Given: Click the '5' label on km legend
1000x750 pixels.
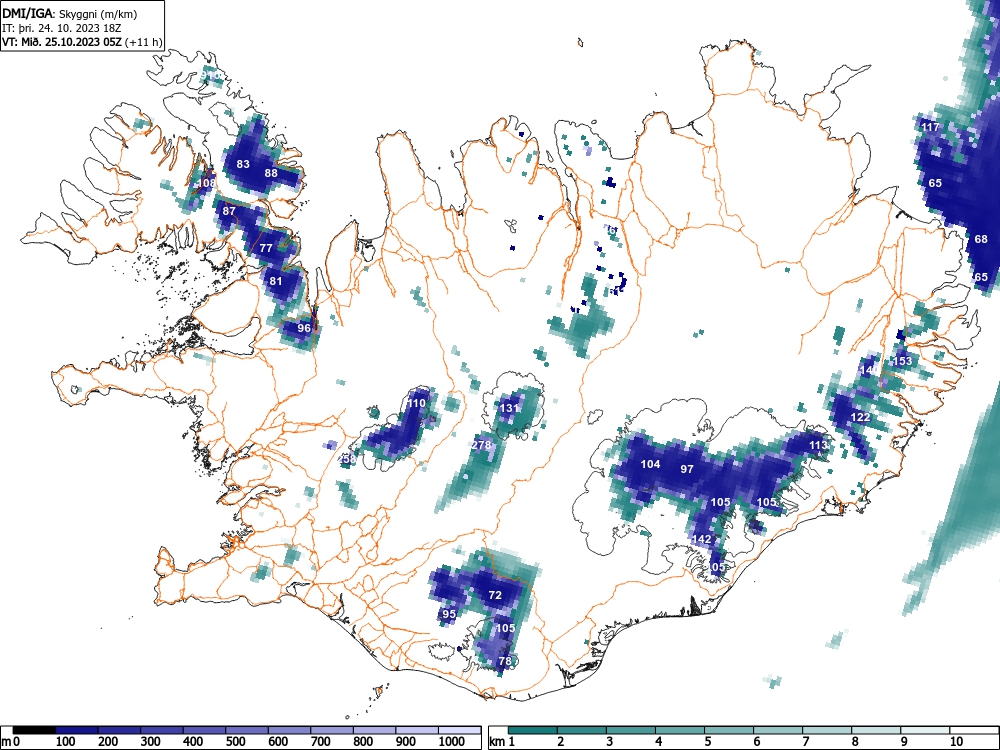Looking at the screenshot, I should click(707, 742).
